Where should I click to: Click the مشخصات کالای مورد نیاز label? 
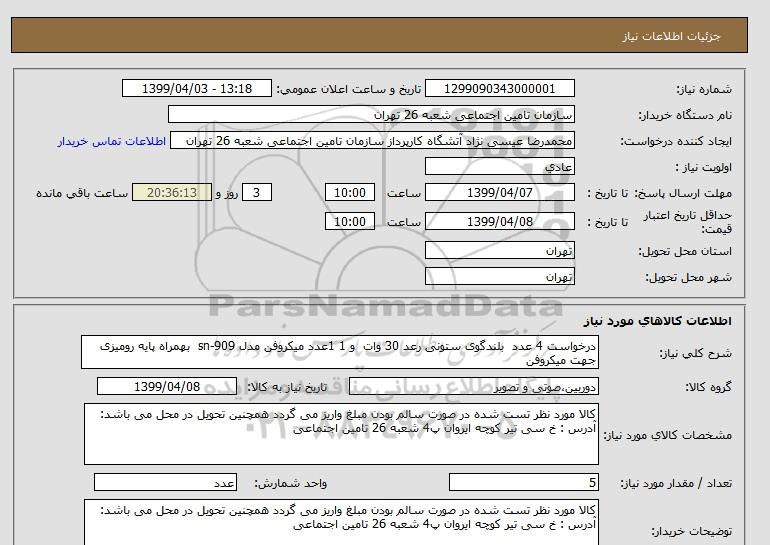pyautogui.click(x=667, y=435)
